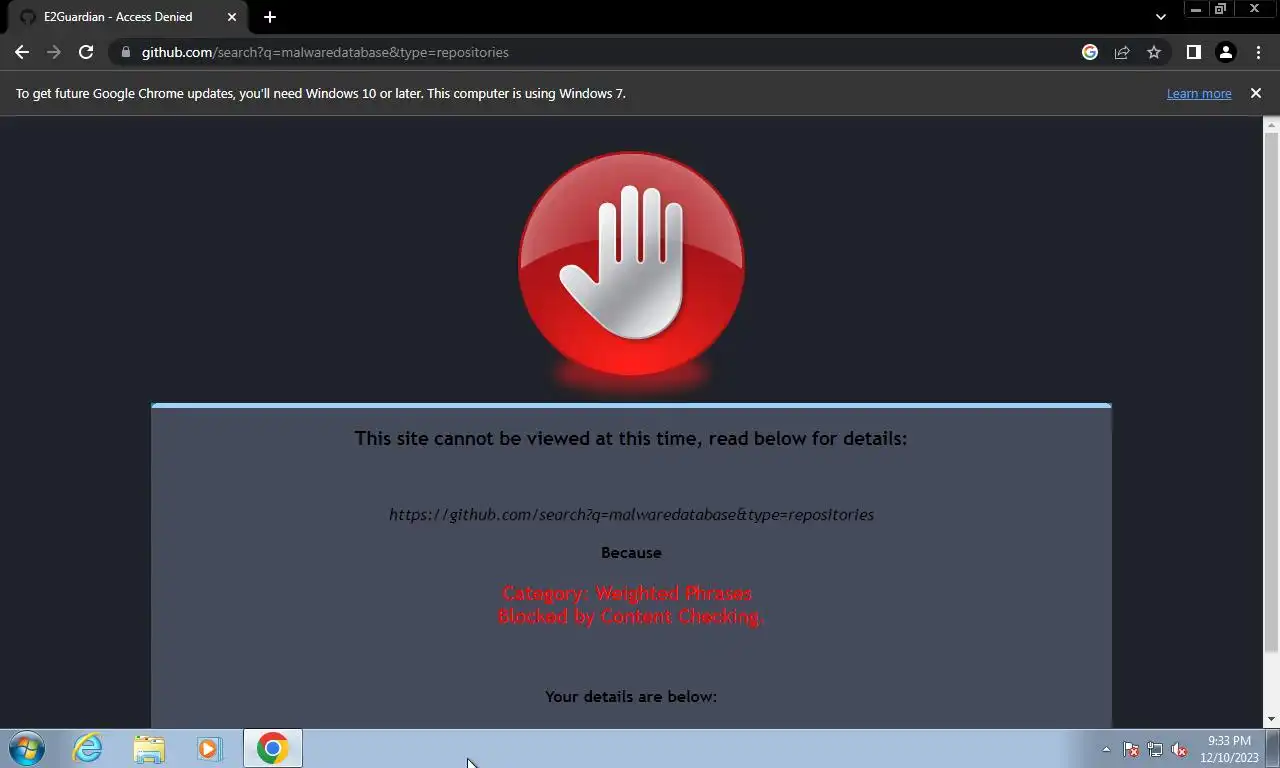Click the Chrome taskbar button
This screenshot has width=1280, height=768.
point(272,748)
